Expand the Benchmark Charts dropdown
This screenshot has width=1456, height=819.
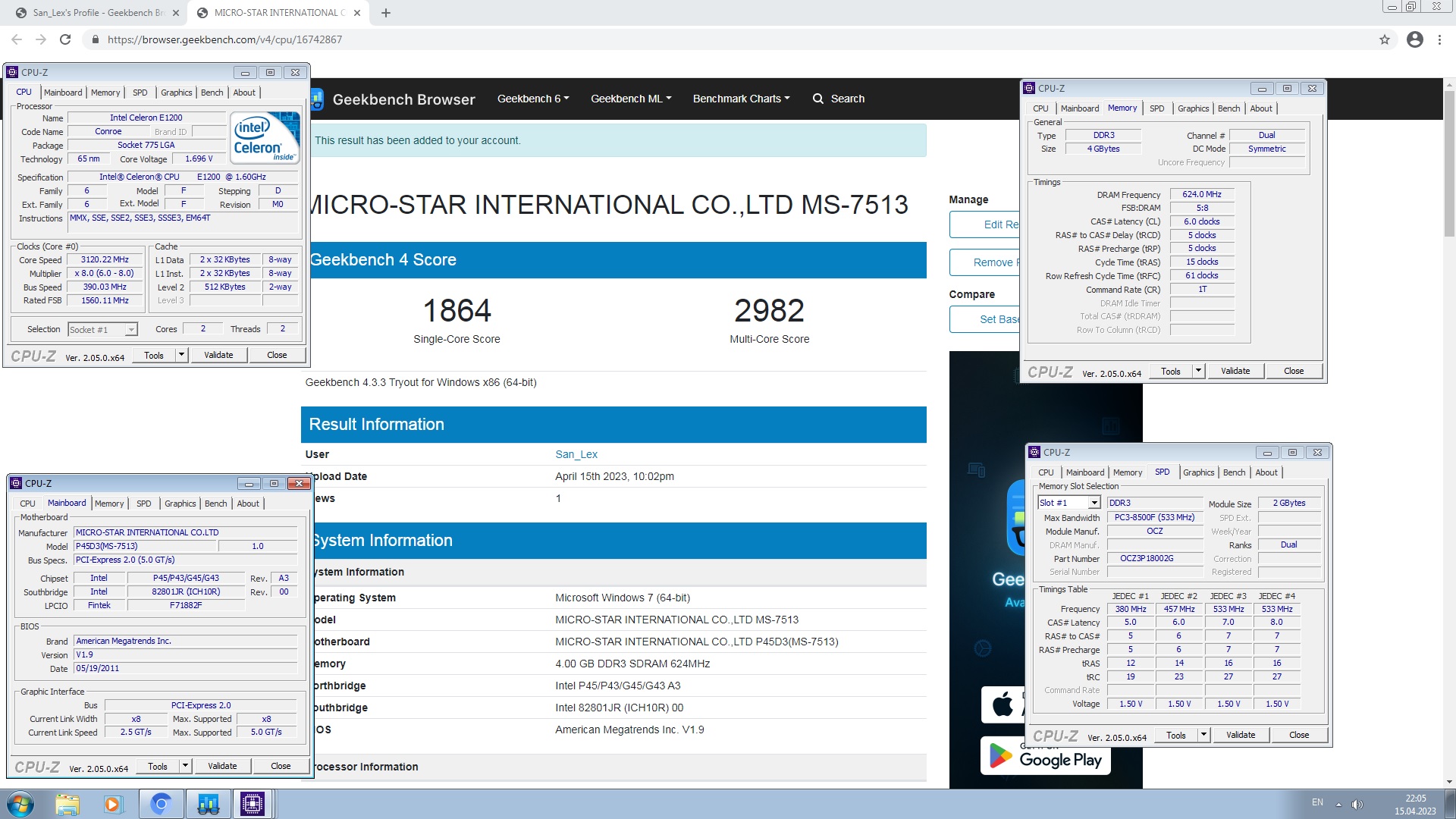click(741, 99)
